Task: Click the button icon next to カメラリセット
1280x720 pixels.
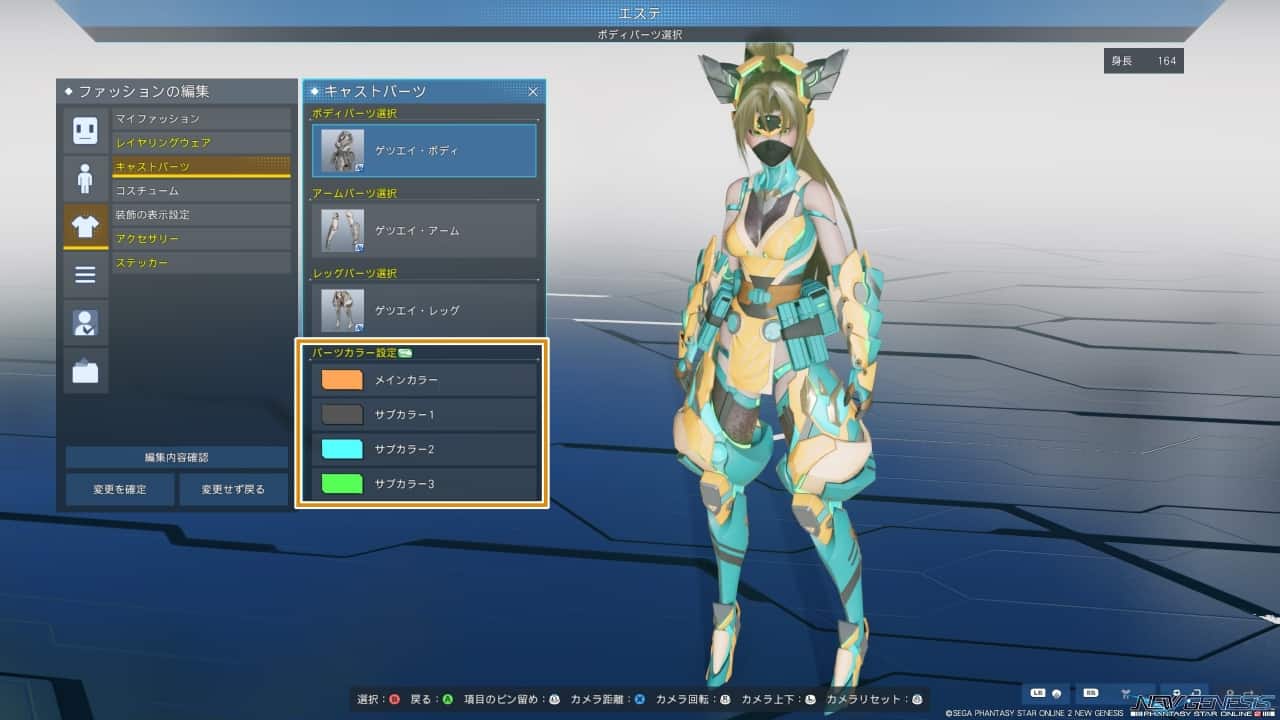Action: click(x=916, y=700)
